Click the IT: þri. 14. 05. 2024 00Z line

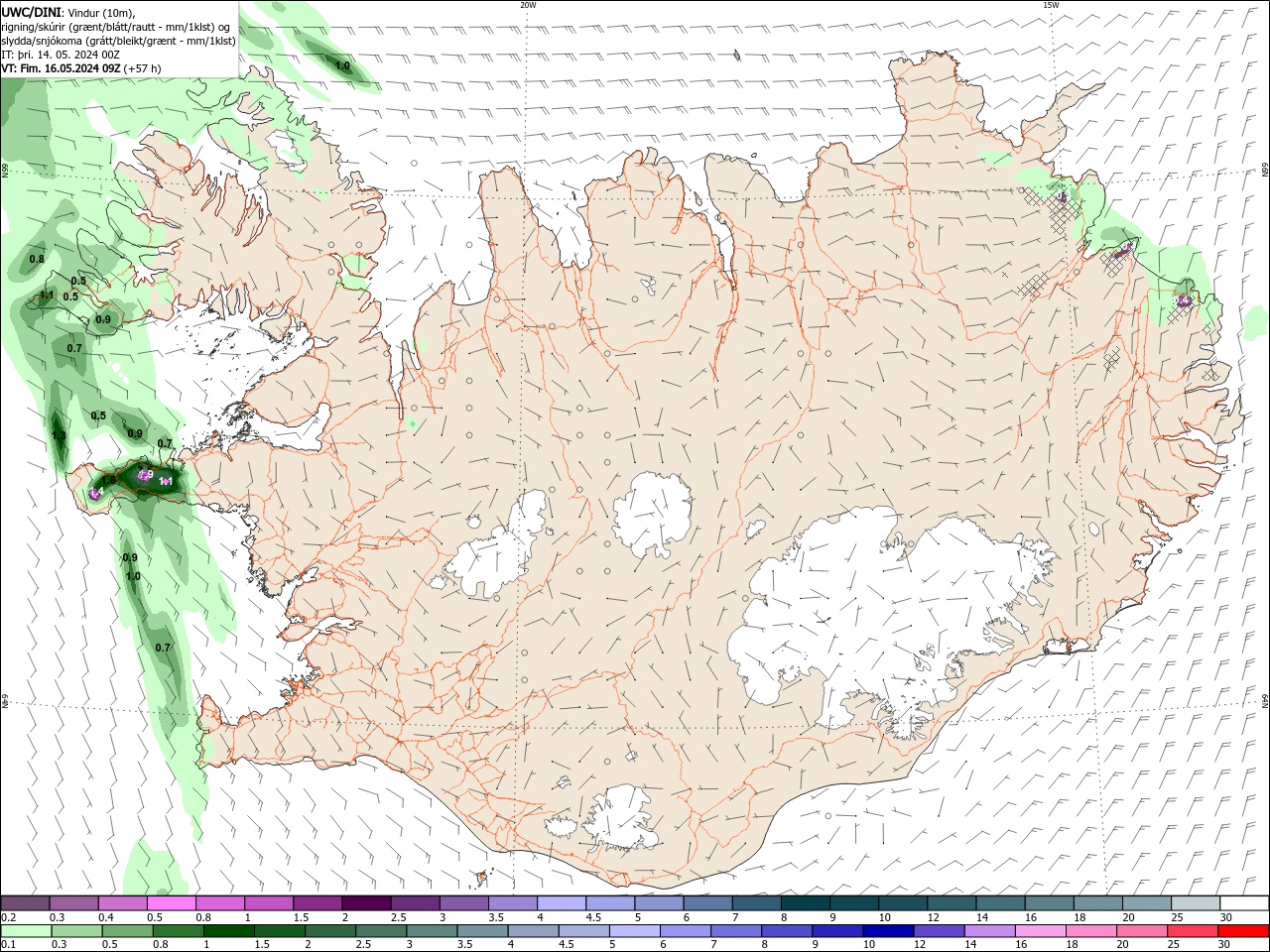(61, 55)
